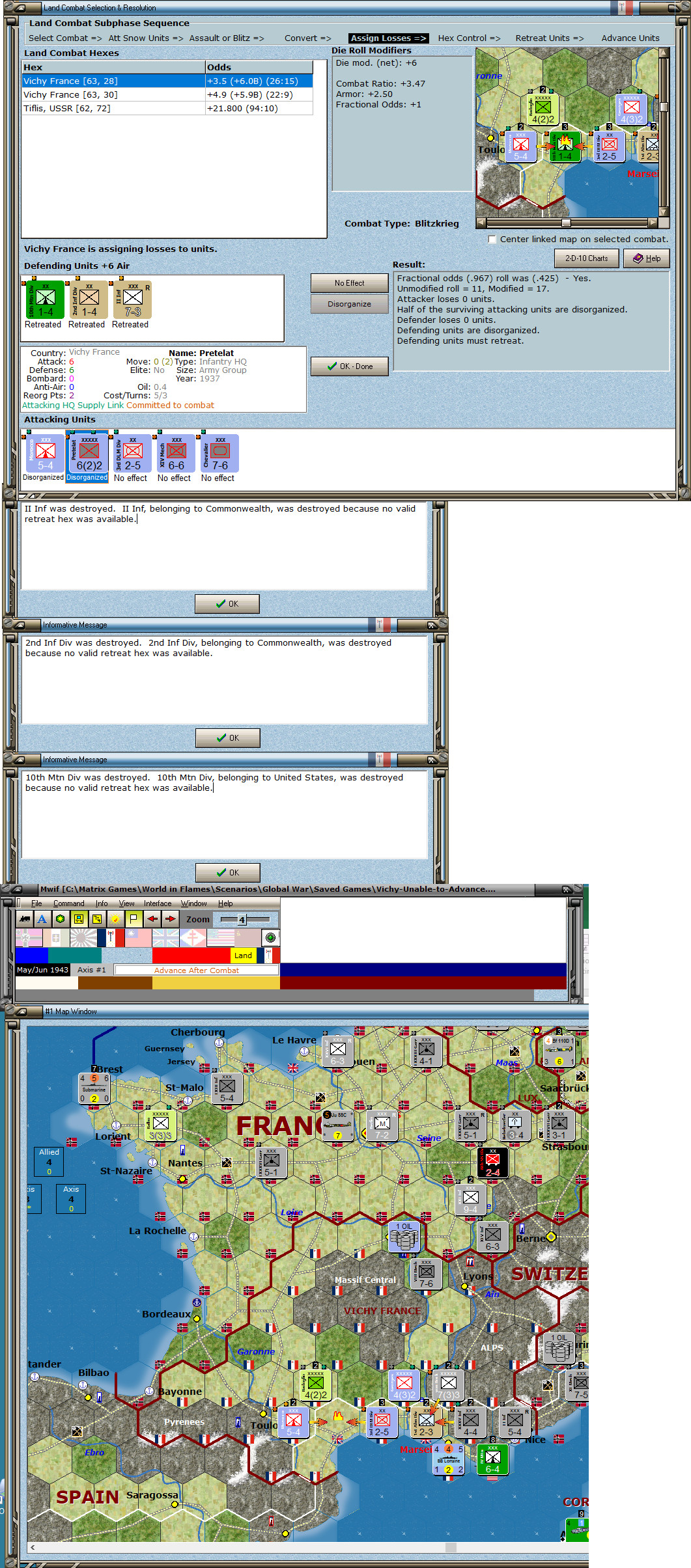Click the yellow Land phase swatch
Screen dimensions: 691x1568
coord(243,956)
